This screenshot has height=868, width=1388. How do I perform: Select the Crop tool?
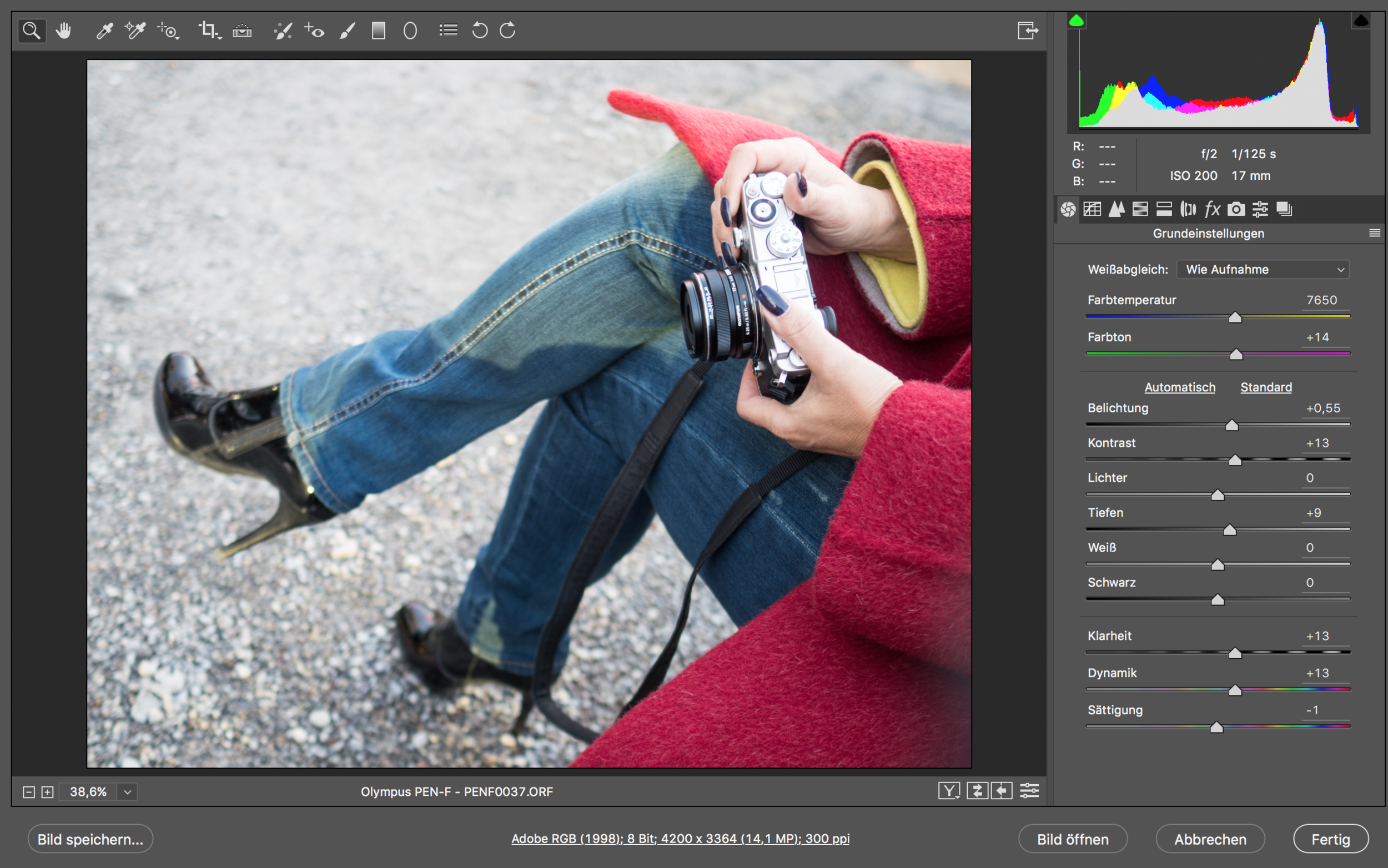click(210, 31)
